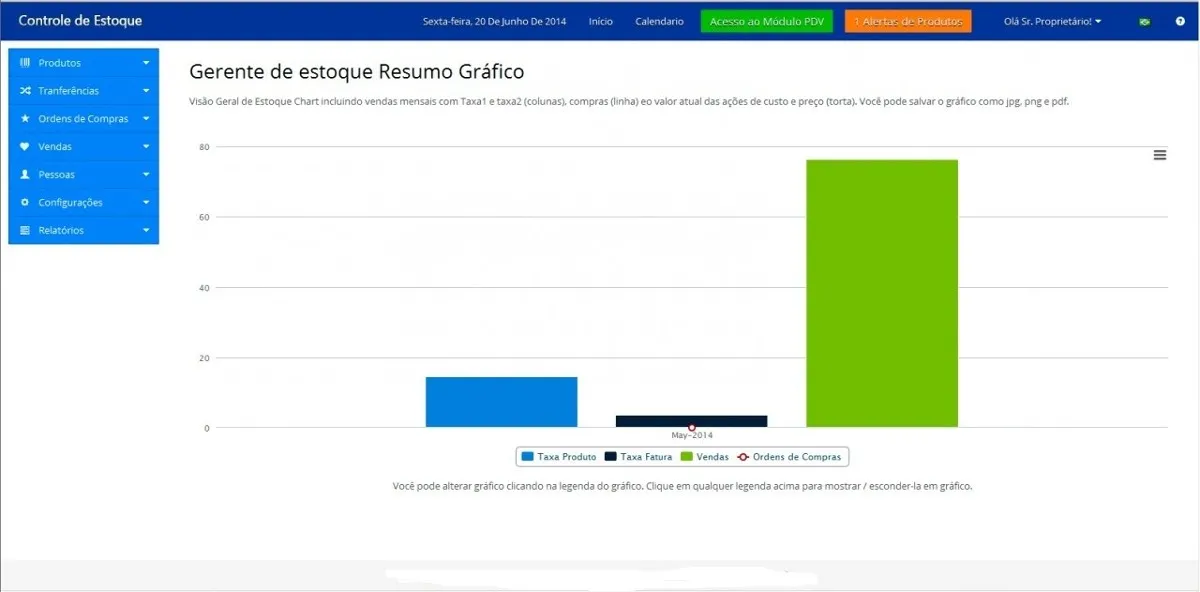Click the heart icon beside Vendas
This screenshot has width=1200, height=592.
[x=25, y=147]
